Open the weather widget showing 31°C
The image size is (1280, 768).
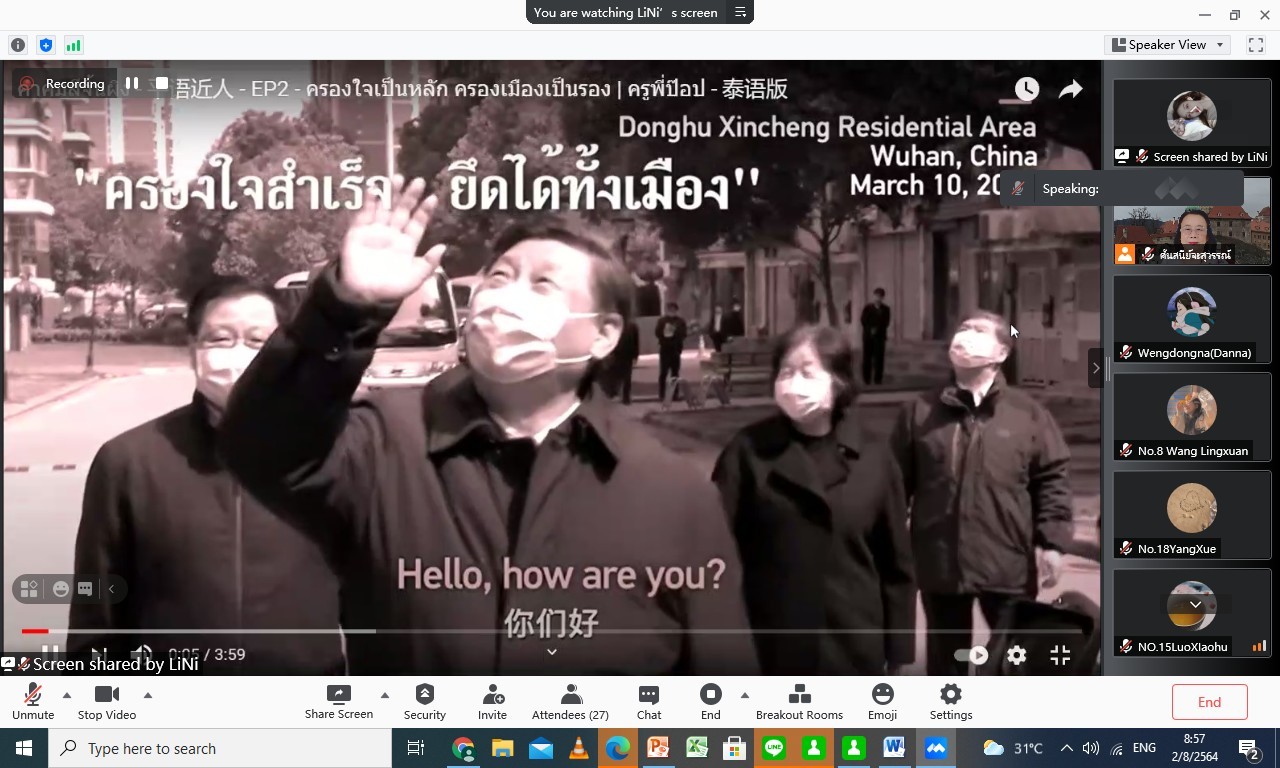(x=1013, y=748)
